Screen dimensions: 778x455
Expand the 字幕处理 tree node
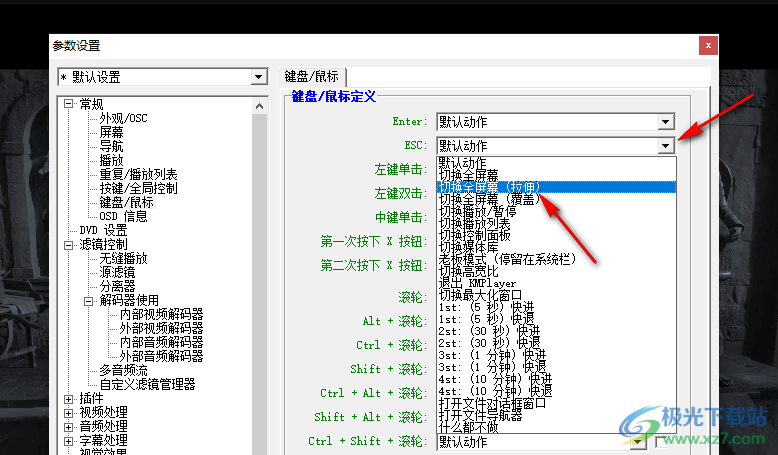pos(68,440)
